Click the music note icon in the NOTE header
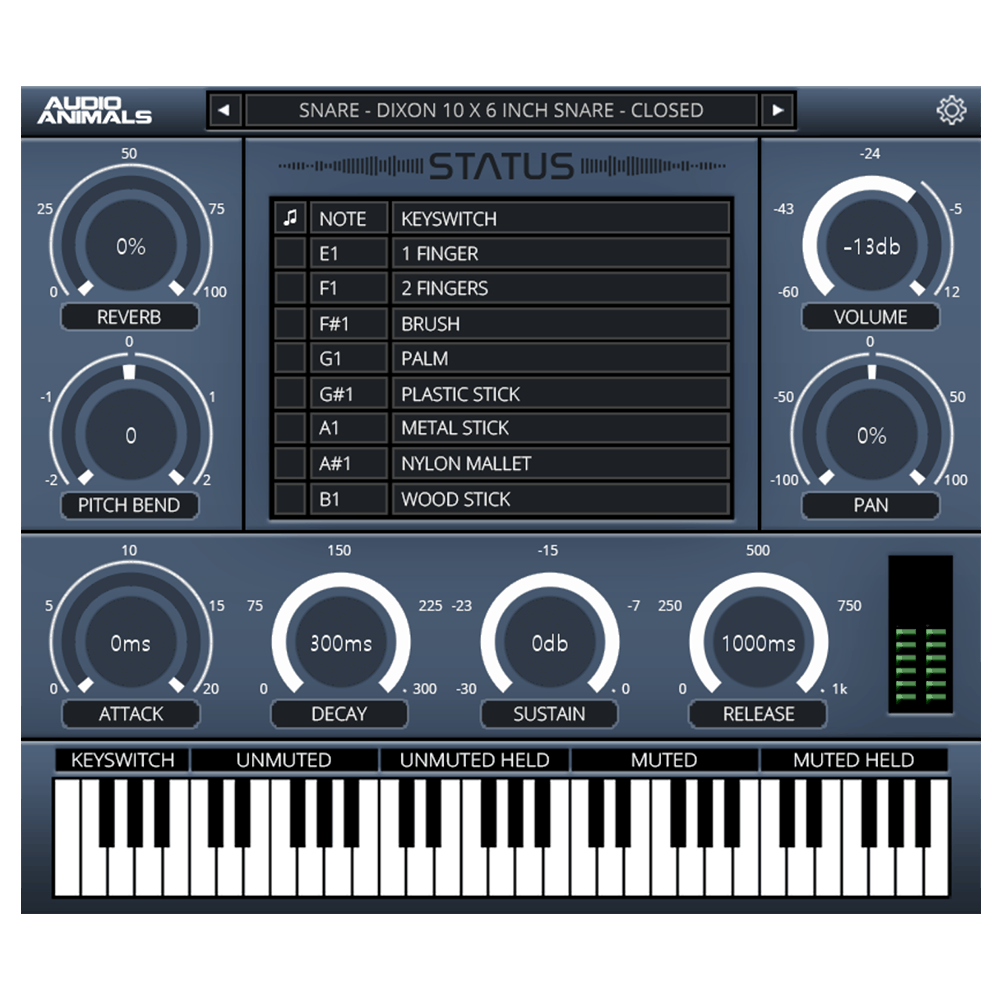This screenshot has height=1000, width=1000. click(291, 218)
